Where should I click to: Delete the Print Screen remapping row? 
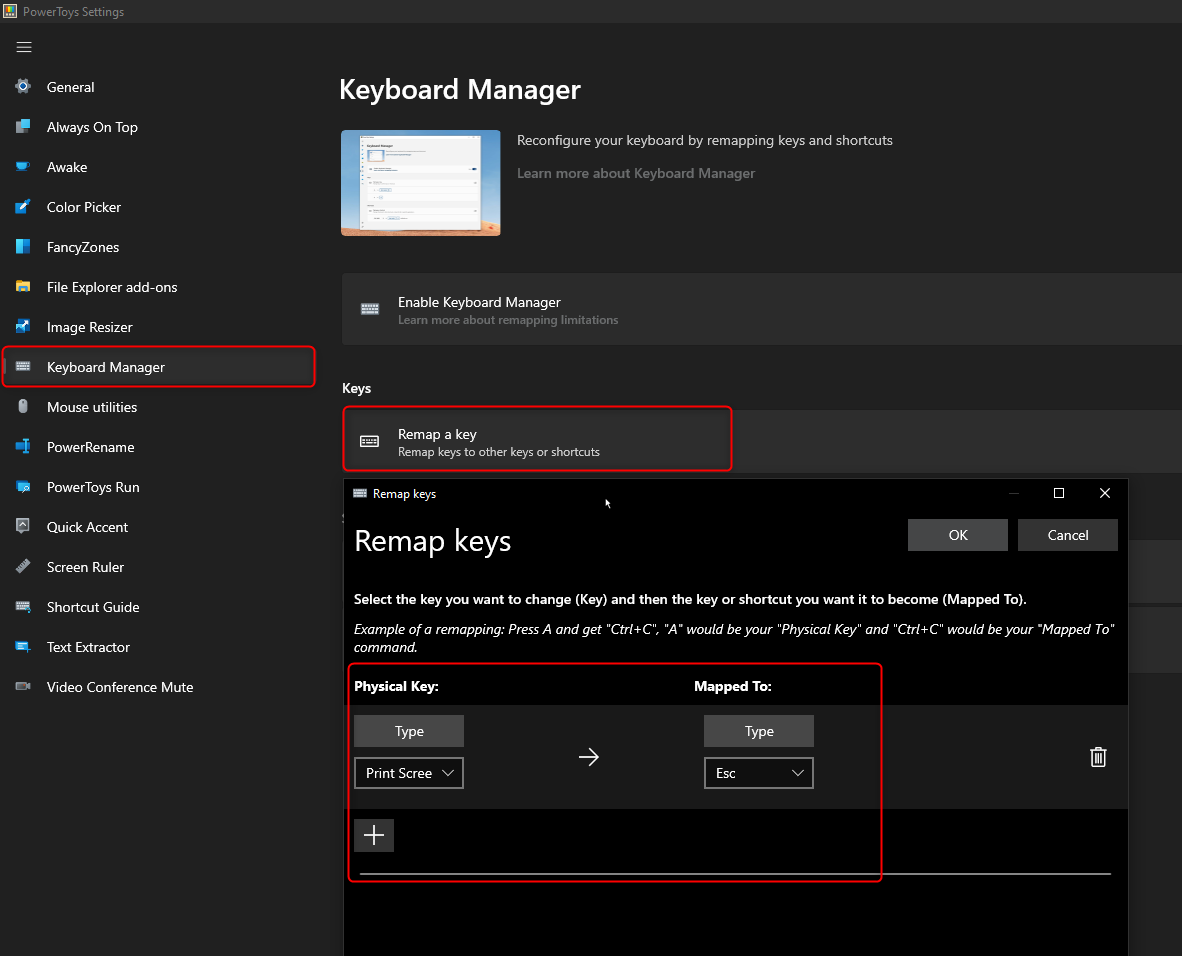[x=1098, y=757]
